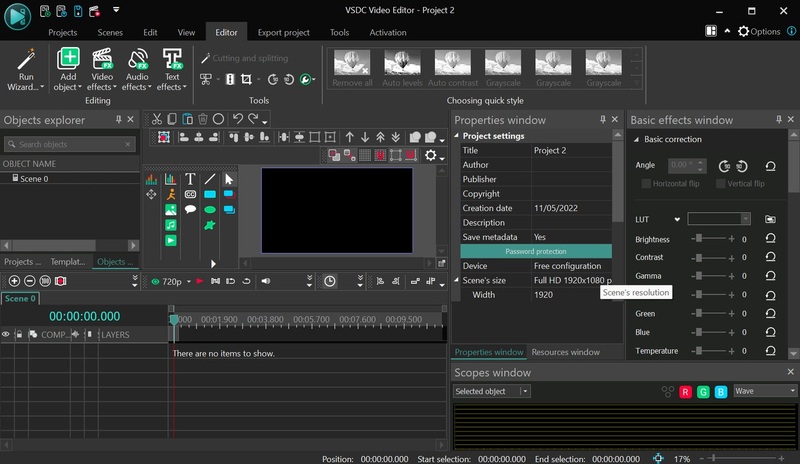Click the Cut scissors icon
This screenshot has width=800, height=464.
tap(156, 119)
